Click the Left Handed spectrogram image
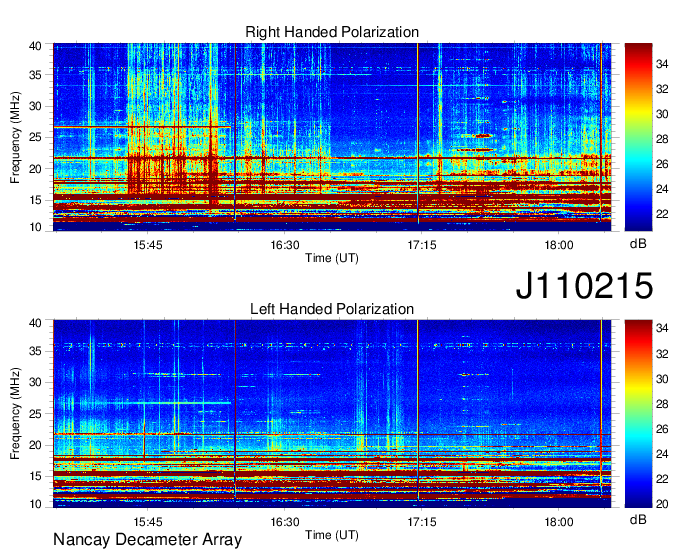The height and width of the screenshot is (552, 680). (x=332, y=414)
